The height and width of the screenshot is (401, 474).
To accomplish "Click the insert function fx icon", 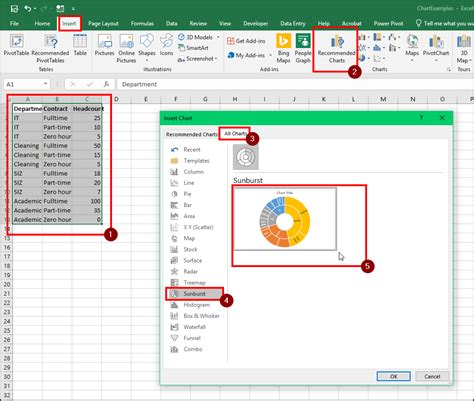I will pos(106,84).
